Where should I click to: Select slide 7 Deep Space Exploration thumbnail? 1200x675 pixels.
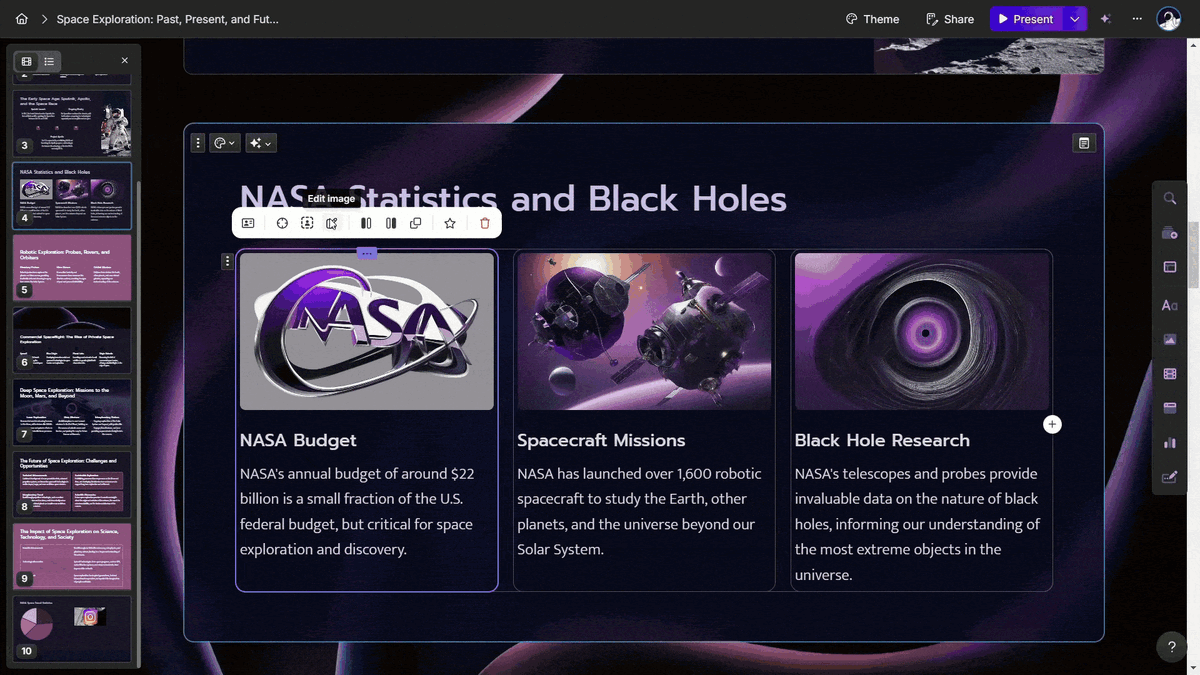click(x=72, y=412)
